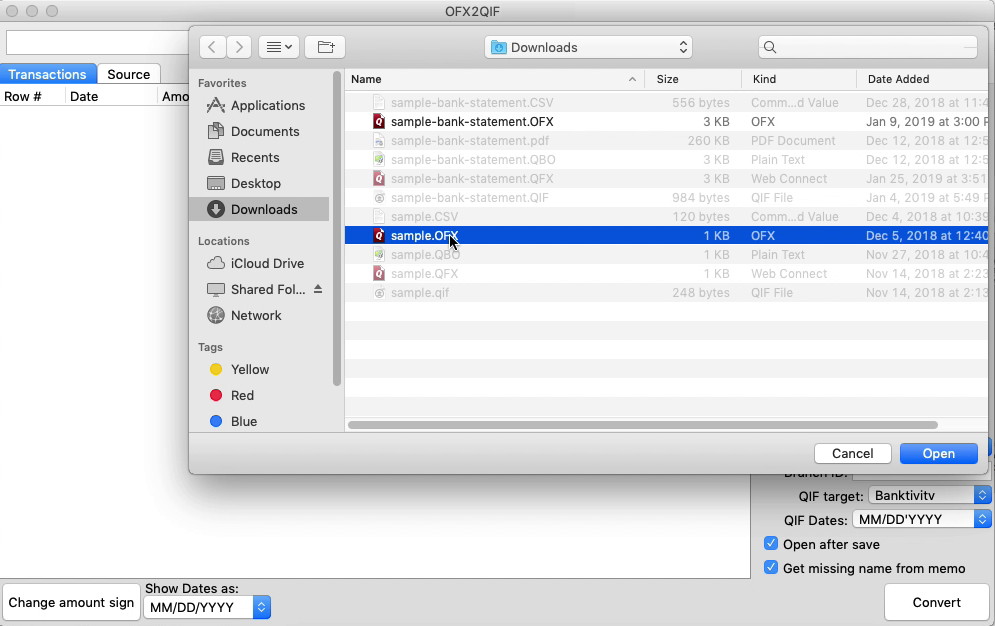
Task: Open the Downloads location popup
Action: [588, 47]
